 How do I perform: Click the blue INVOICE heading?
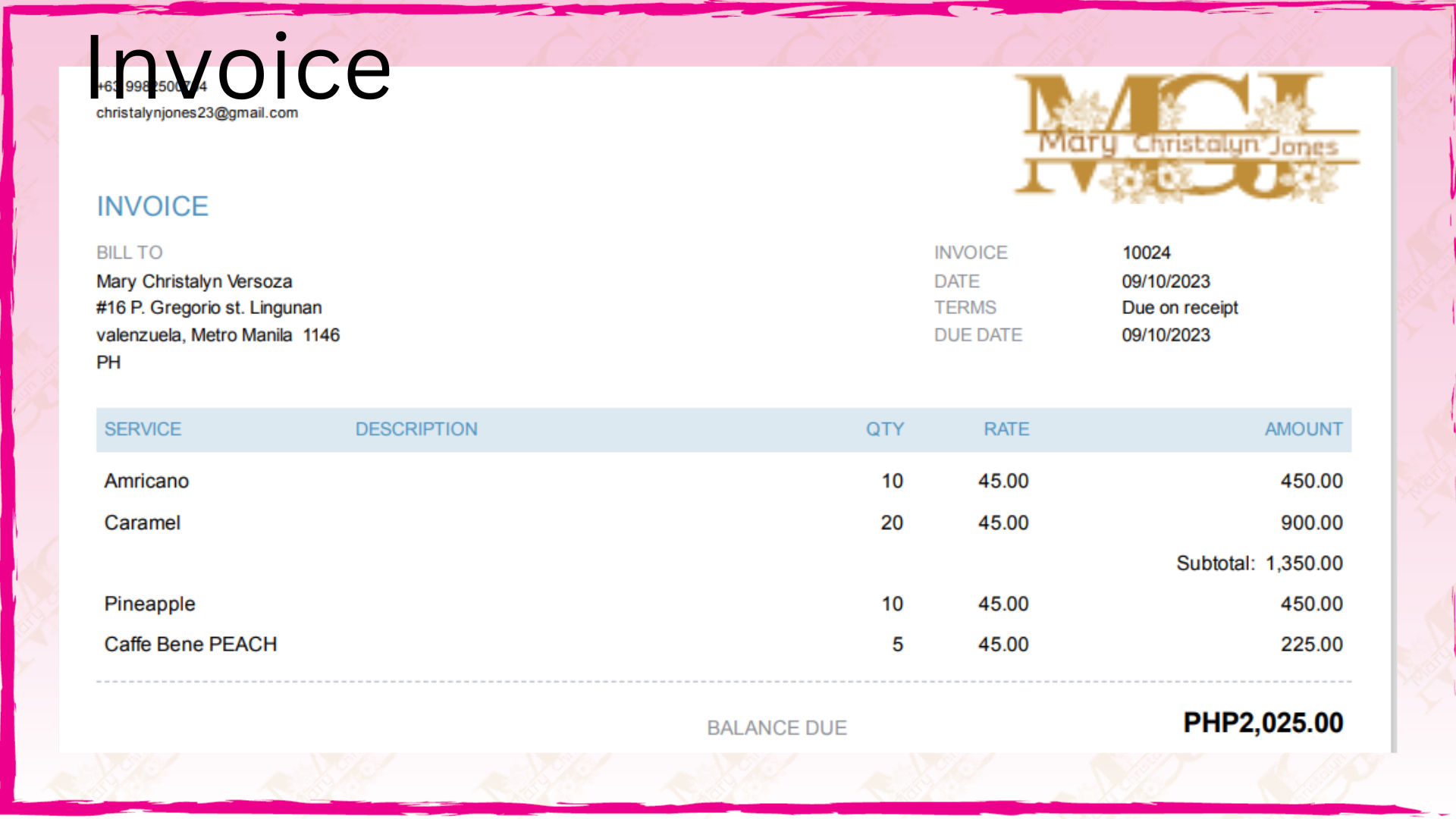pyautogui.click(x=152, y=206)
